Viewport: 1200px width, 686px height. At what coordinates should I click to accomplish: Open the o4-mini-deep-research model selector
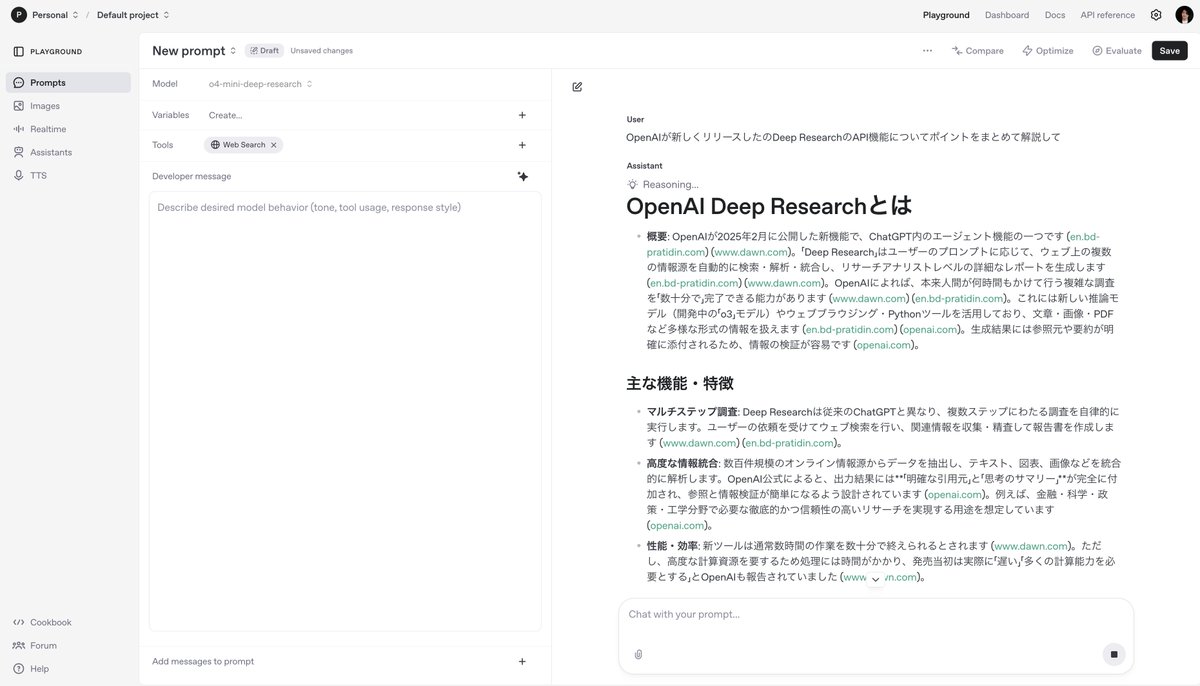[x=260, y=84]
